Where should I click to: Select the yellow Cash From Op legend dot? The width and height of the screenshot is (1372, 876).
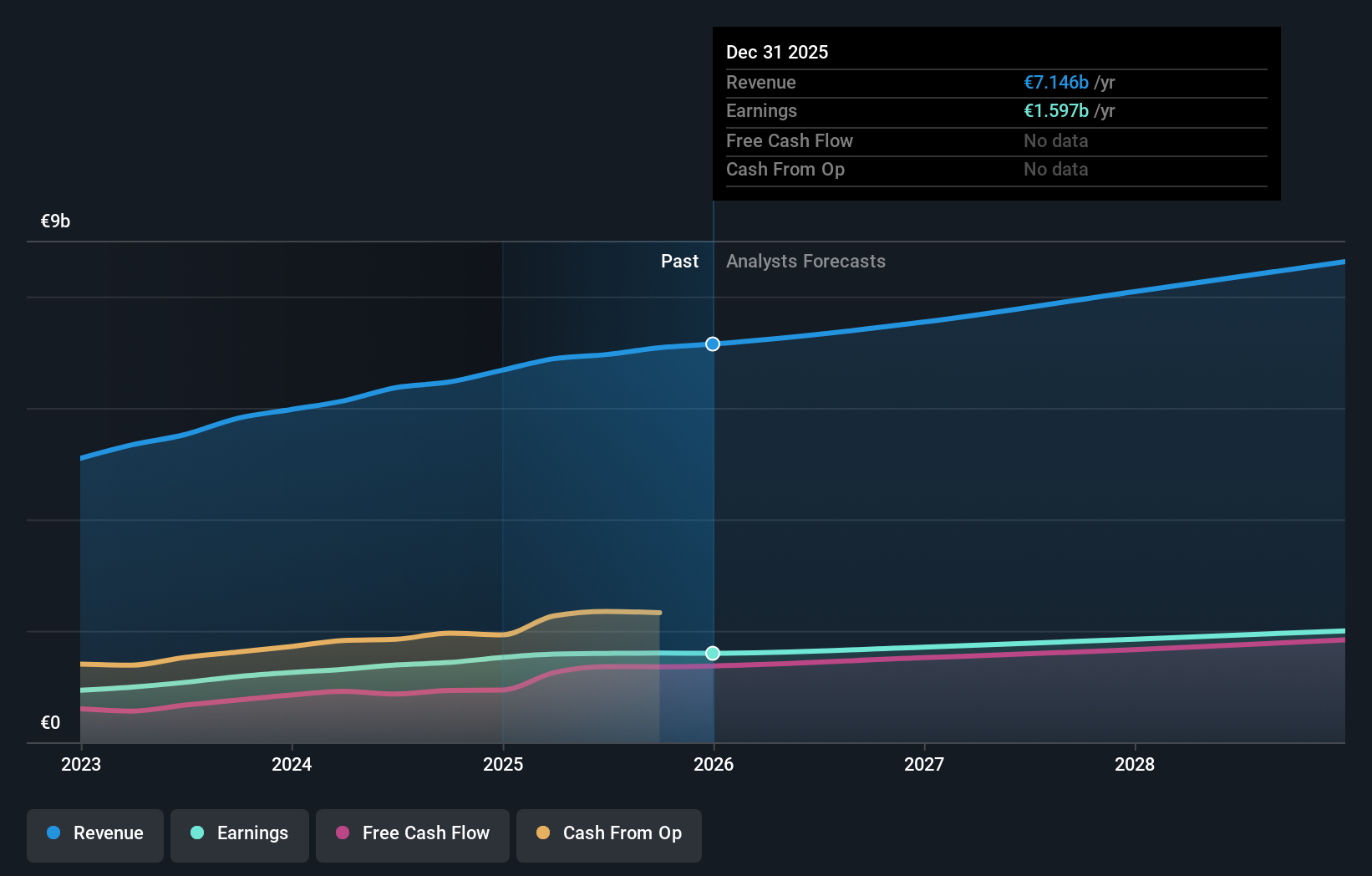pos(541,833)
